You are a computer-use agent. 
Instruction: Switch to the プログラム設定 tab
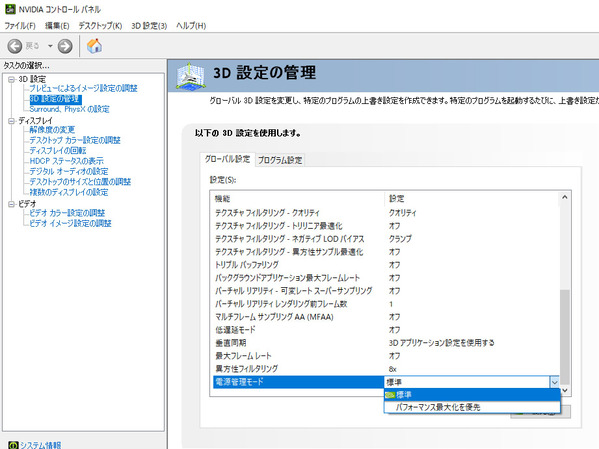pyautogui.click(x=280, y=160)
